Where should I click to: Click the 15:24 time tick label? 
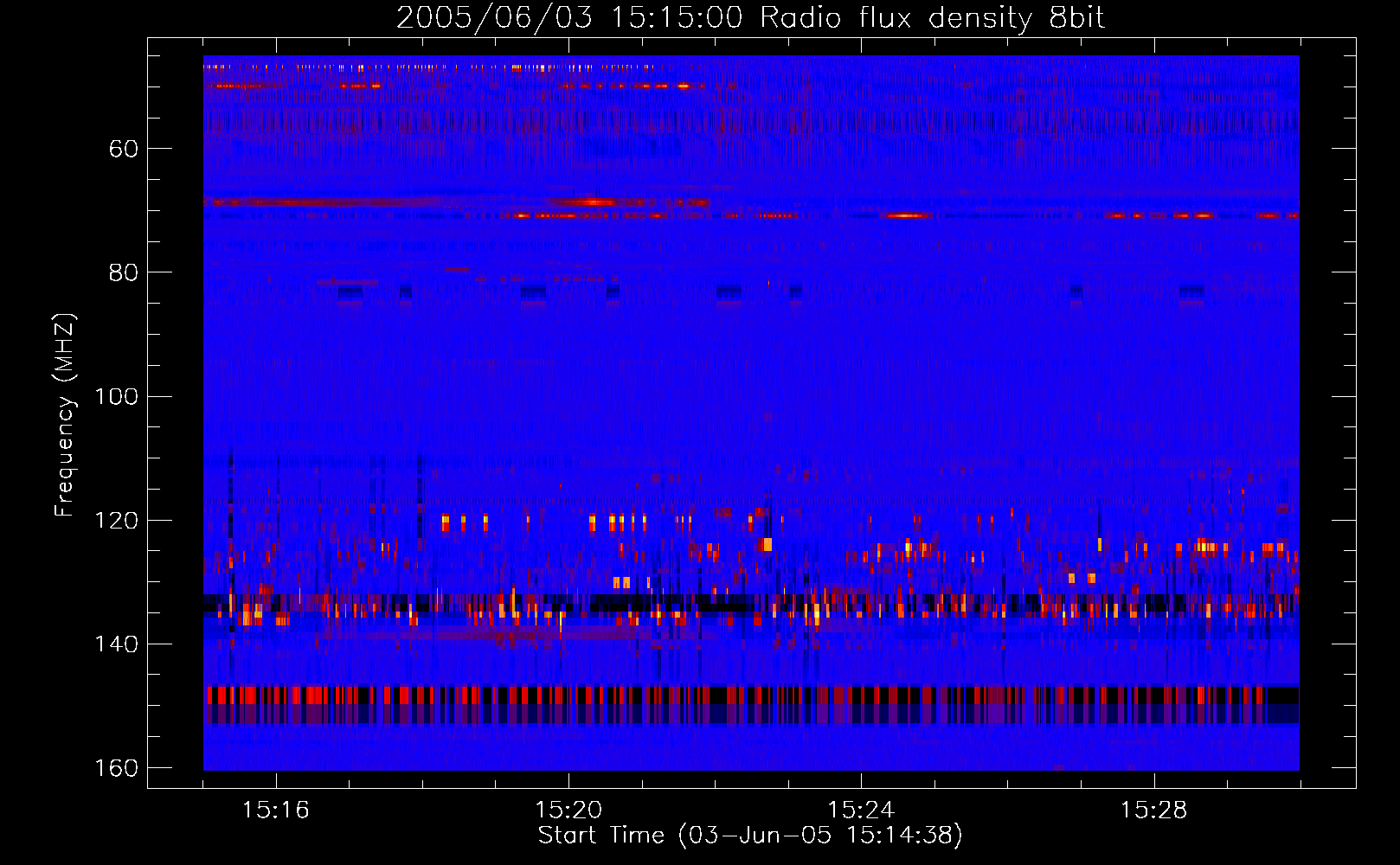click(x=861, y=811)
